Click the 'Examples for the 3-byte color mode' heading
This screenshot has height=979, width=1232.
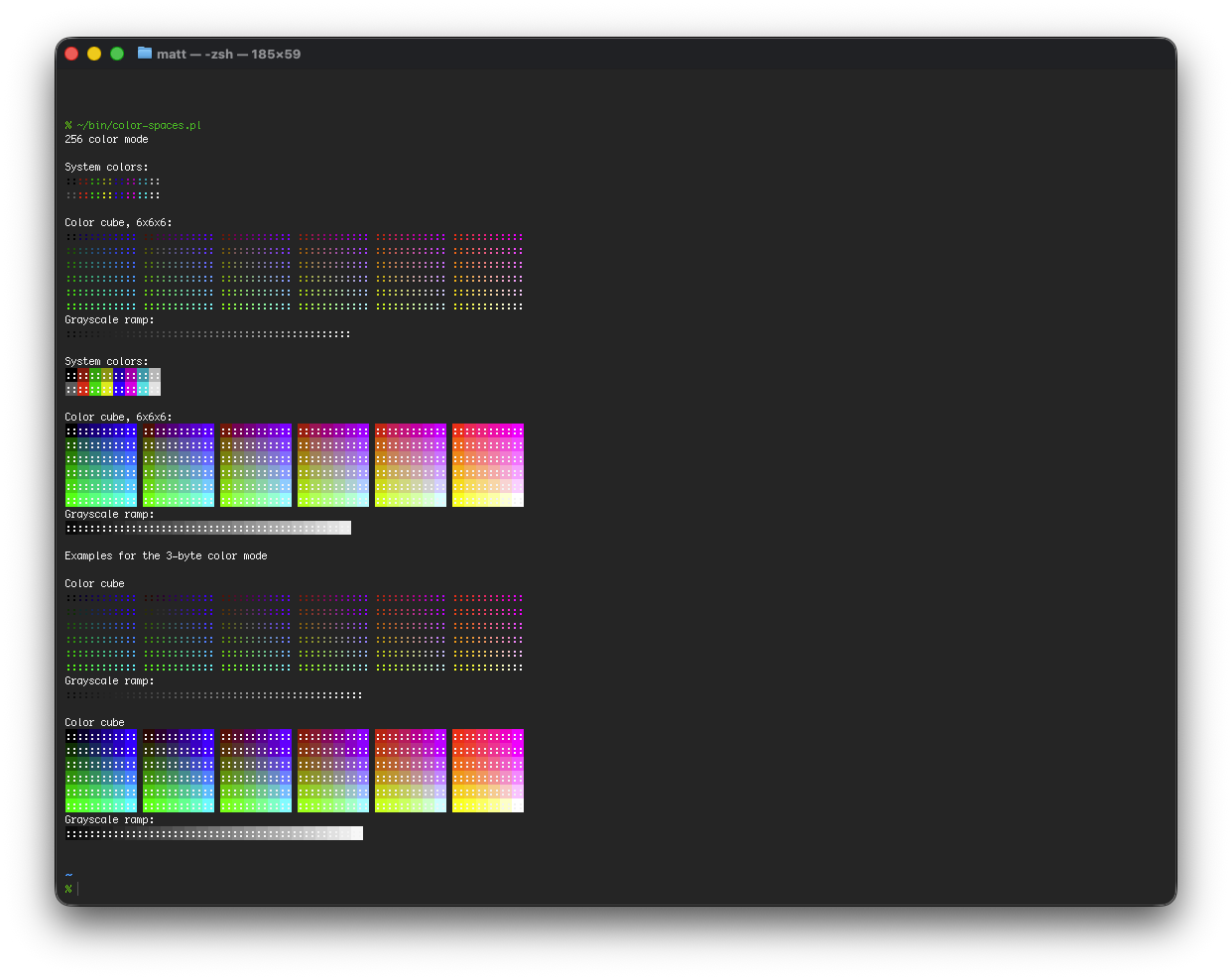165,555
